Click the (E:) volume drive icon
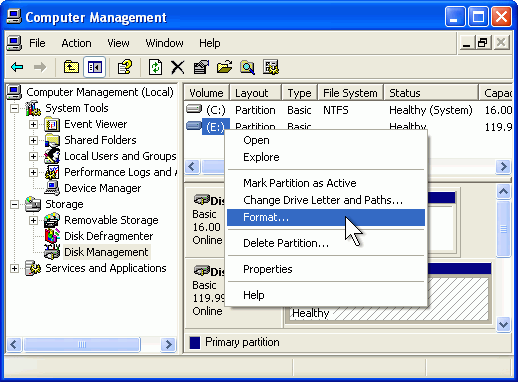 (194, 125)
